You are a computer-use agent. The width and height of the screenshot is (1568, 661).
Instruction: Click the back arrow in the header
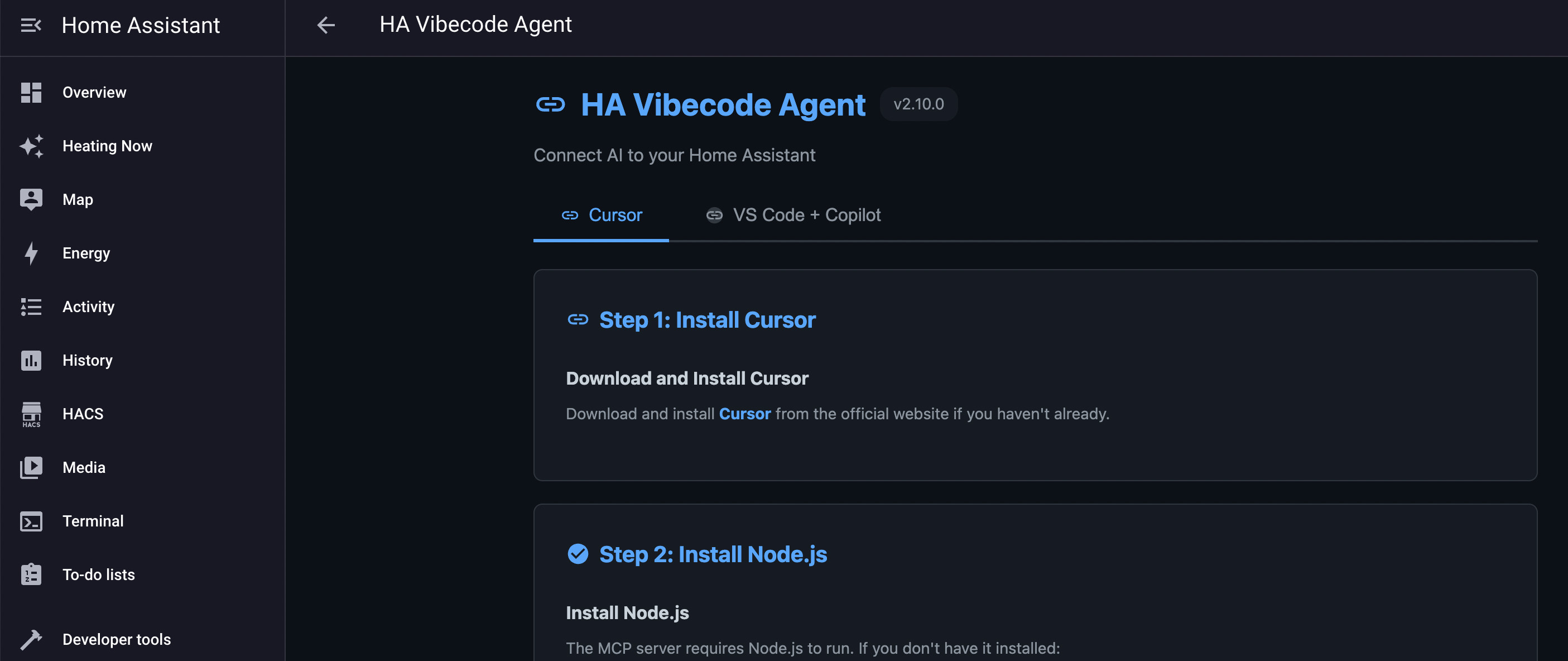click(x=326, y=25)
